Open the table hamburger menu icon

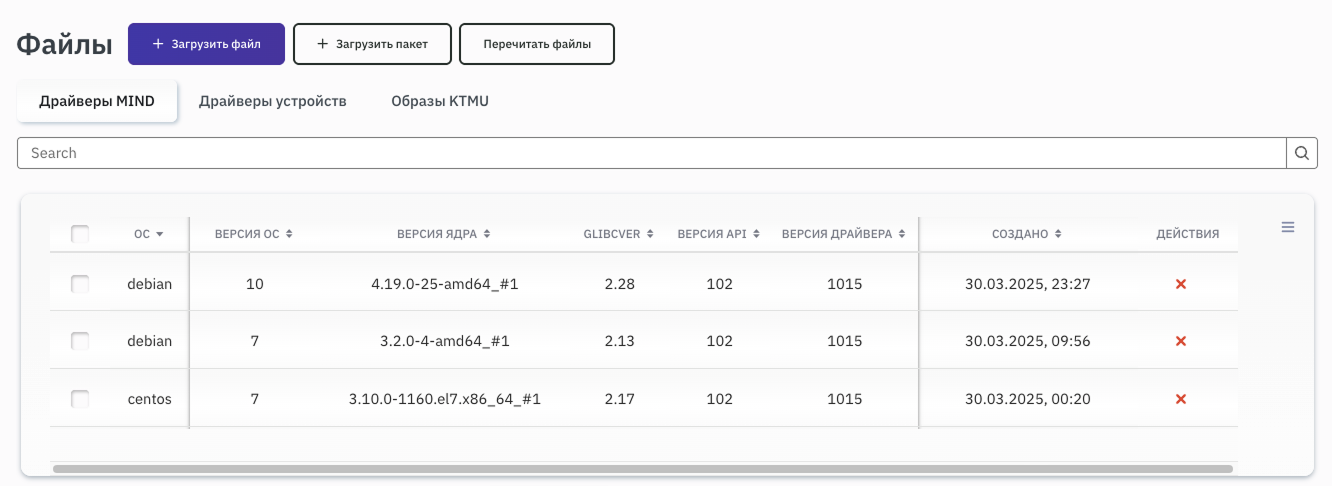click(x=1288, y=227)
